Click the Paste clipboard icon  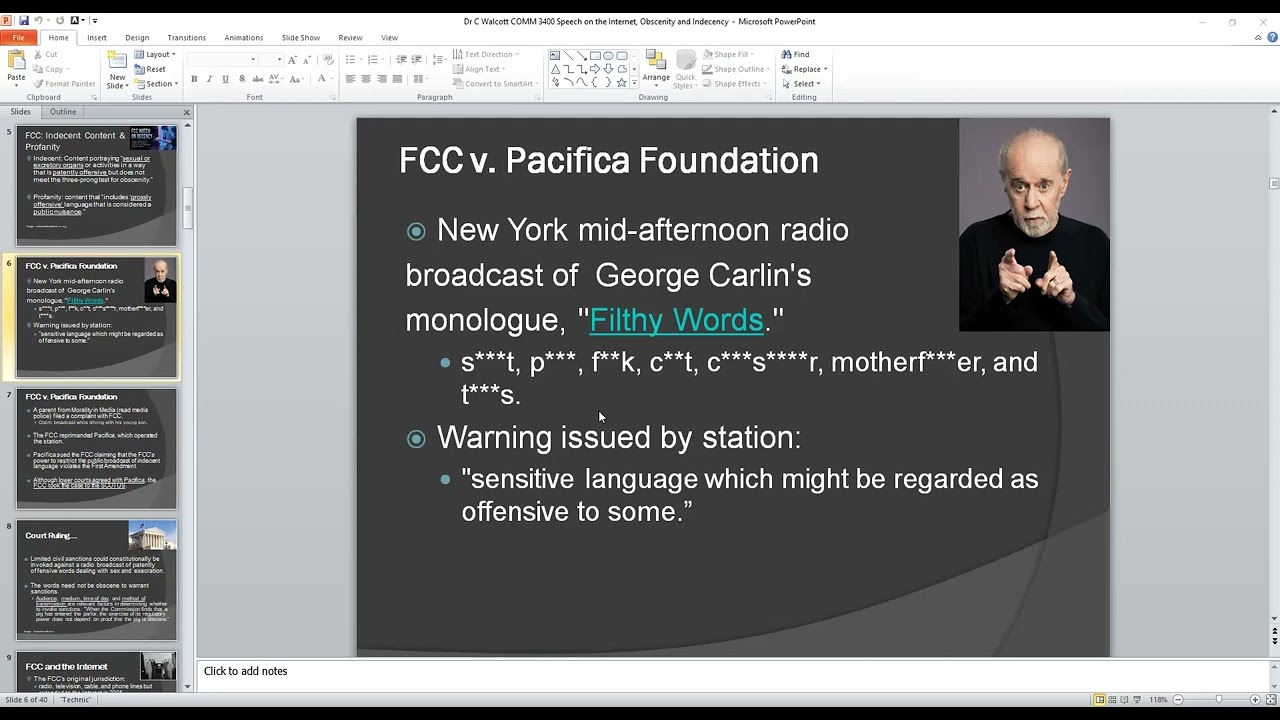coord(16,61)
